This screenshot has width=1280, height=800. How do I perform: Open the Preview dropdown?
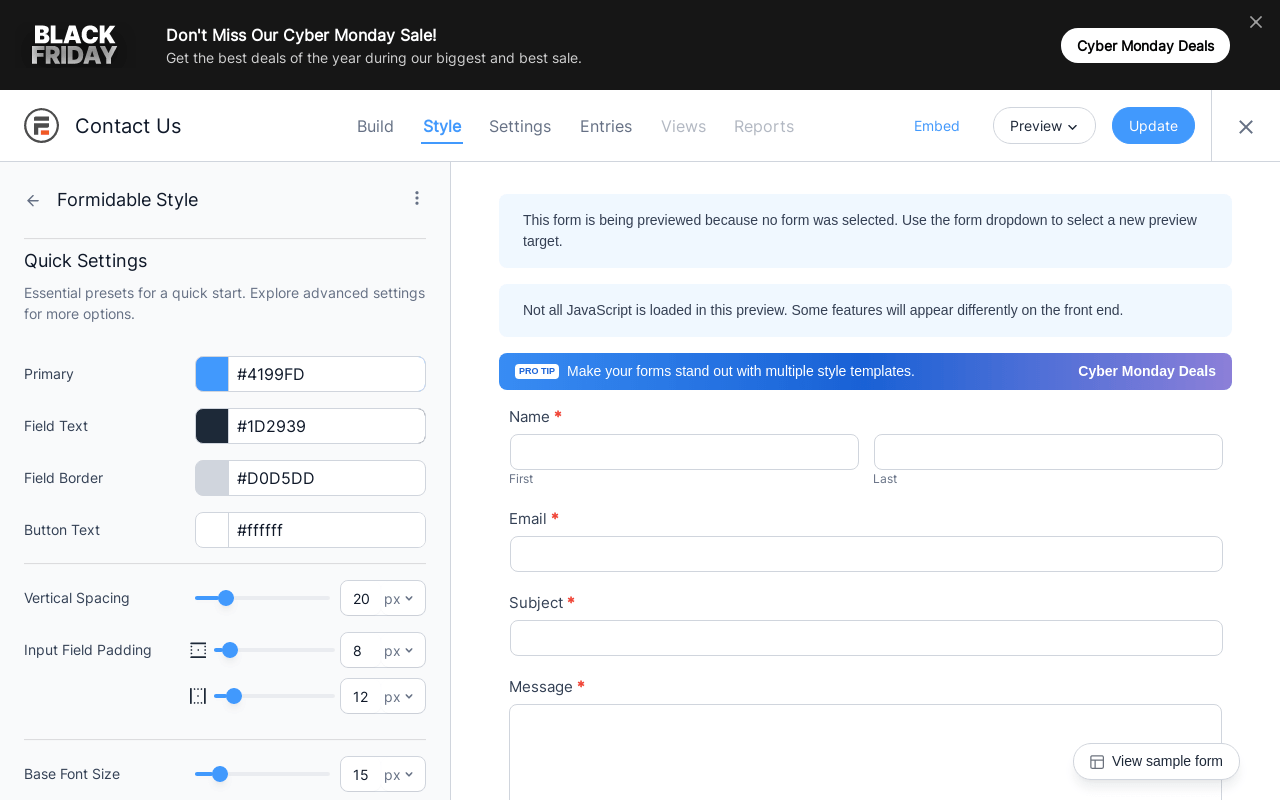coord(1044,126)
